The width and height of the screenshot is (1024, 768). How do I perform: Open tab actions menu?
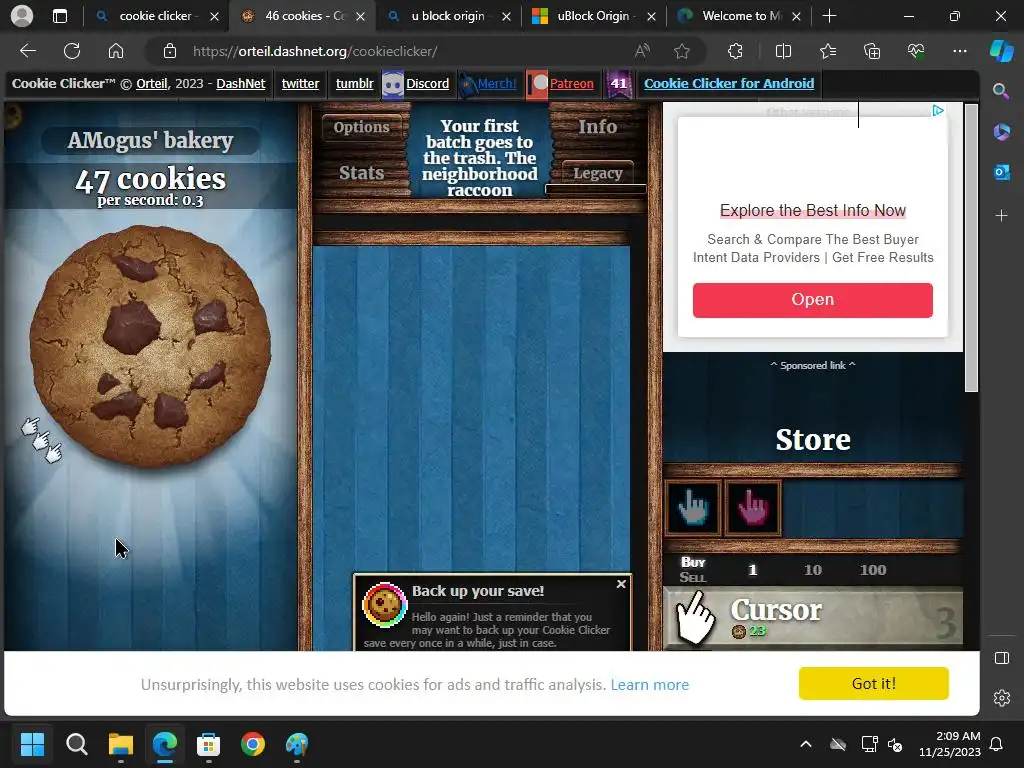(60, 16)
